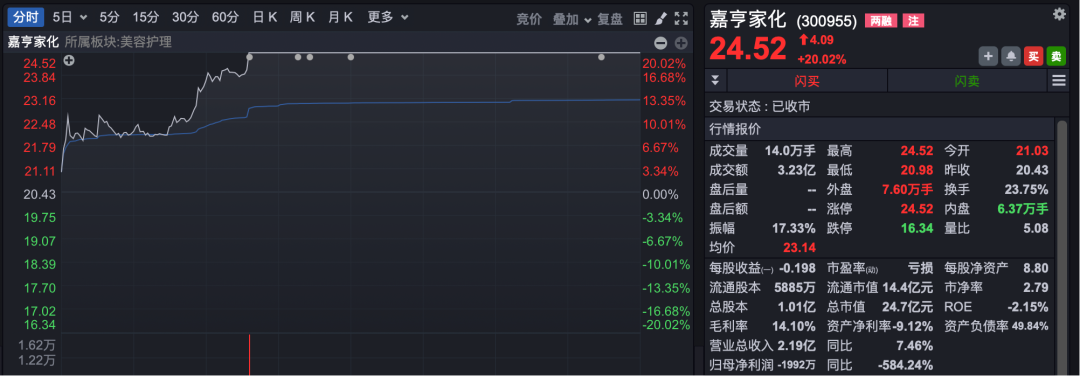
Task: Click the 振幅 amplitude value 17.33%
Action: click(793, 228)
